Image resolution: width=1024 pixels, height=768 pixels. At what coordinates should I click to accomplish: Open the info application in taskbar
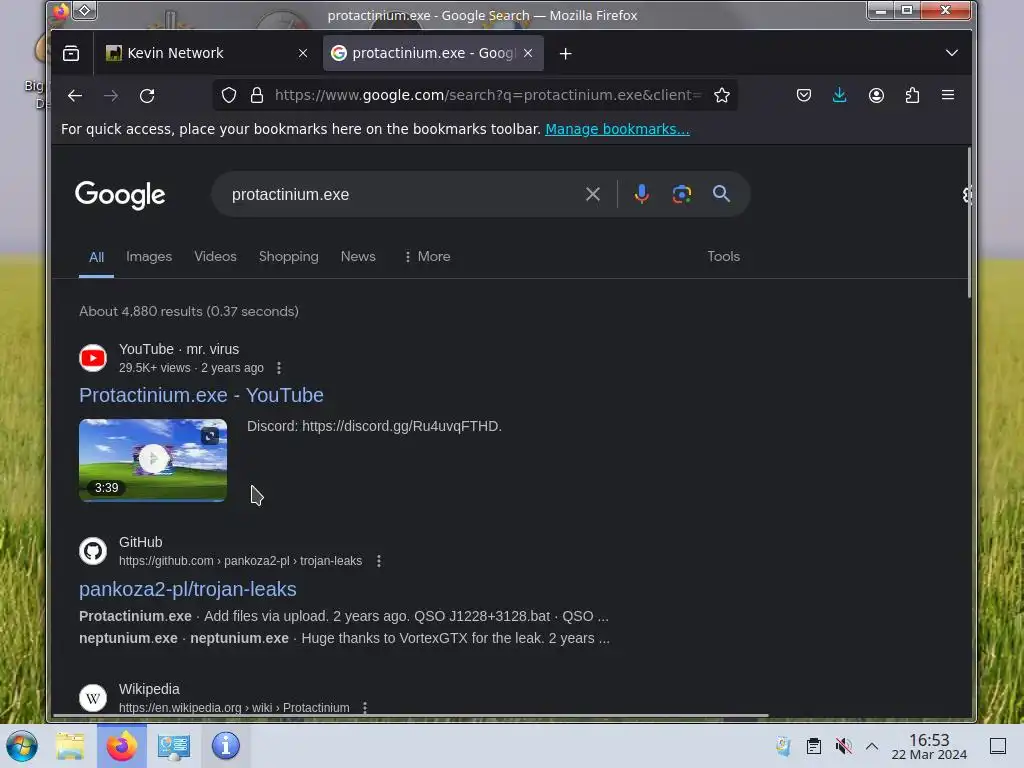pos(225,746)
